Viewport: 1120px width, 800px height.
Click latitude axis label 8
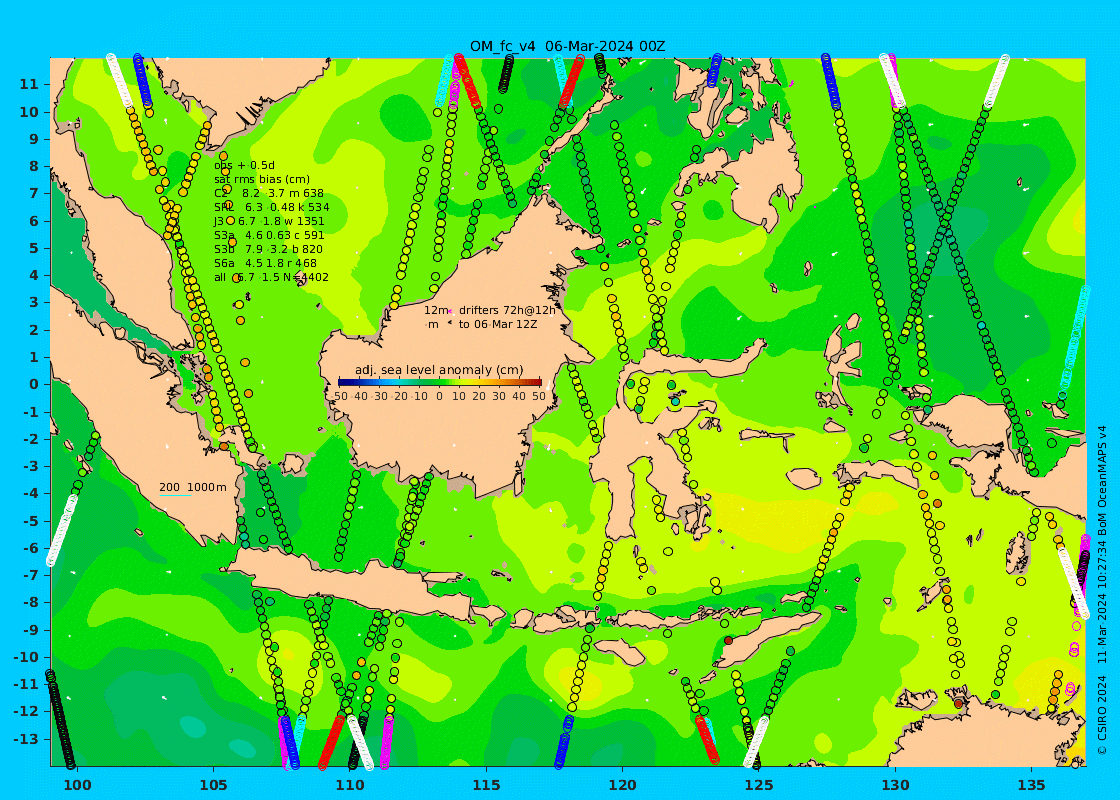click(34, 166)
